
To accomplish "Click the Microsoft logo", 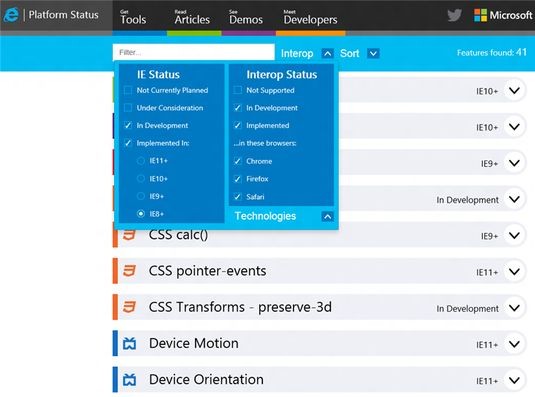I will pos(503,15).
